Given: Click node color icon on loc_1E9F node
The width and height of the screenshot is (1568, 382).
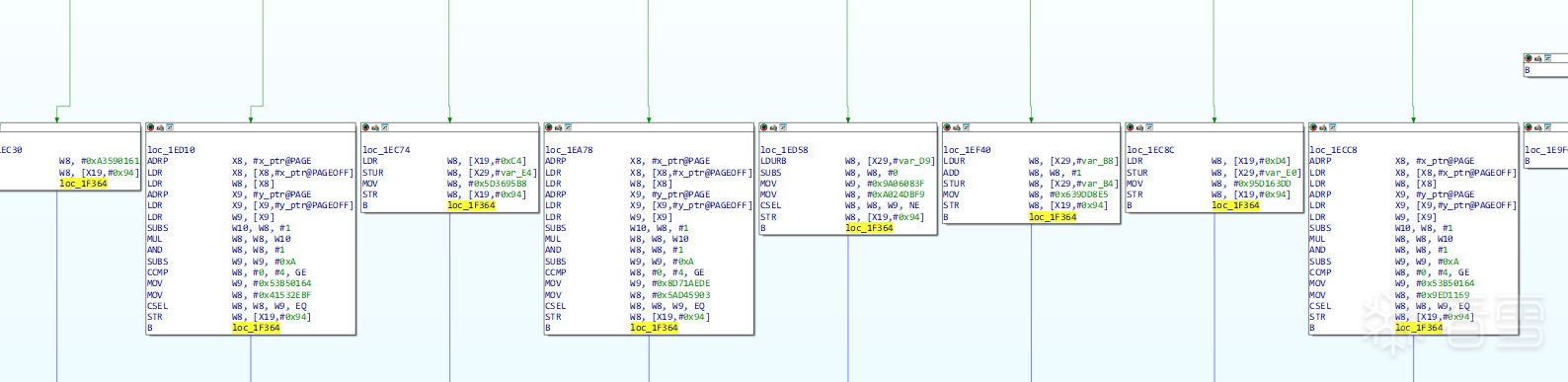Looking at the screenshot, I should 1529,127.
